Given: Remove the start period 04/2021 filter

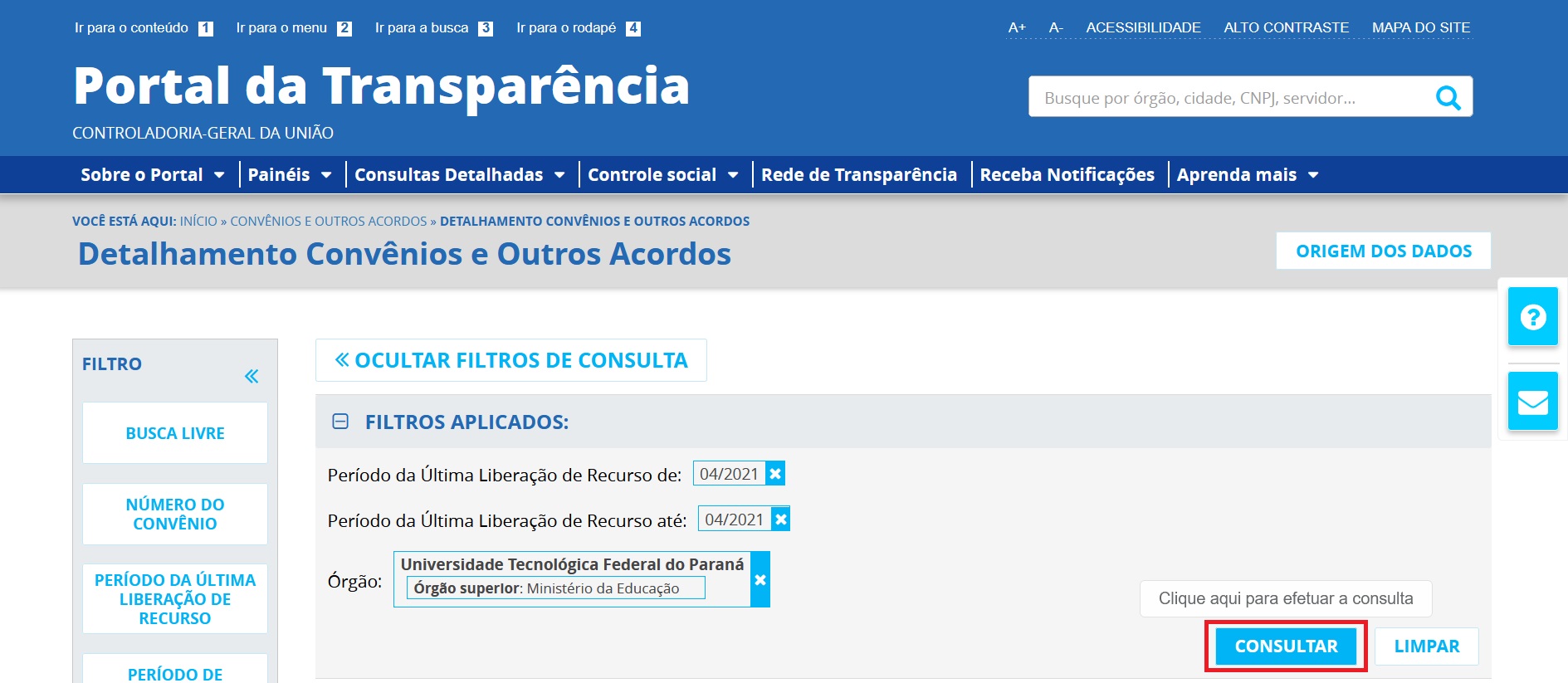Looking at the screenshot, I should (x=775, y=474).
